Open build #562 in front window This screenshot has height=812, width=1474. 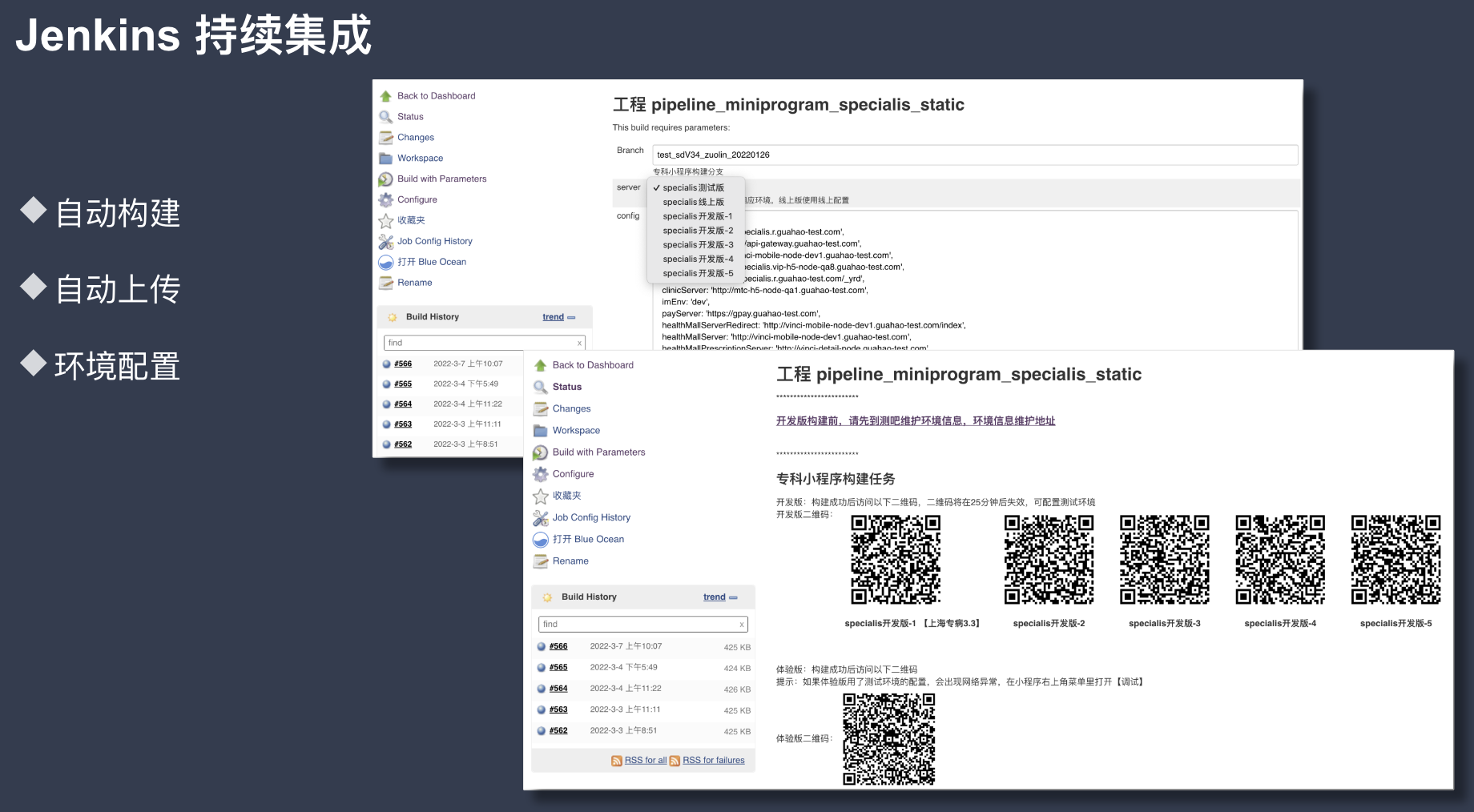pos(558,730)
